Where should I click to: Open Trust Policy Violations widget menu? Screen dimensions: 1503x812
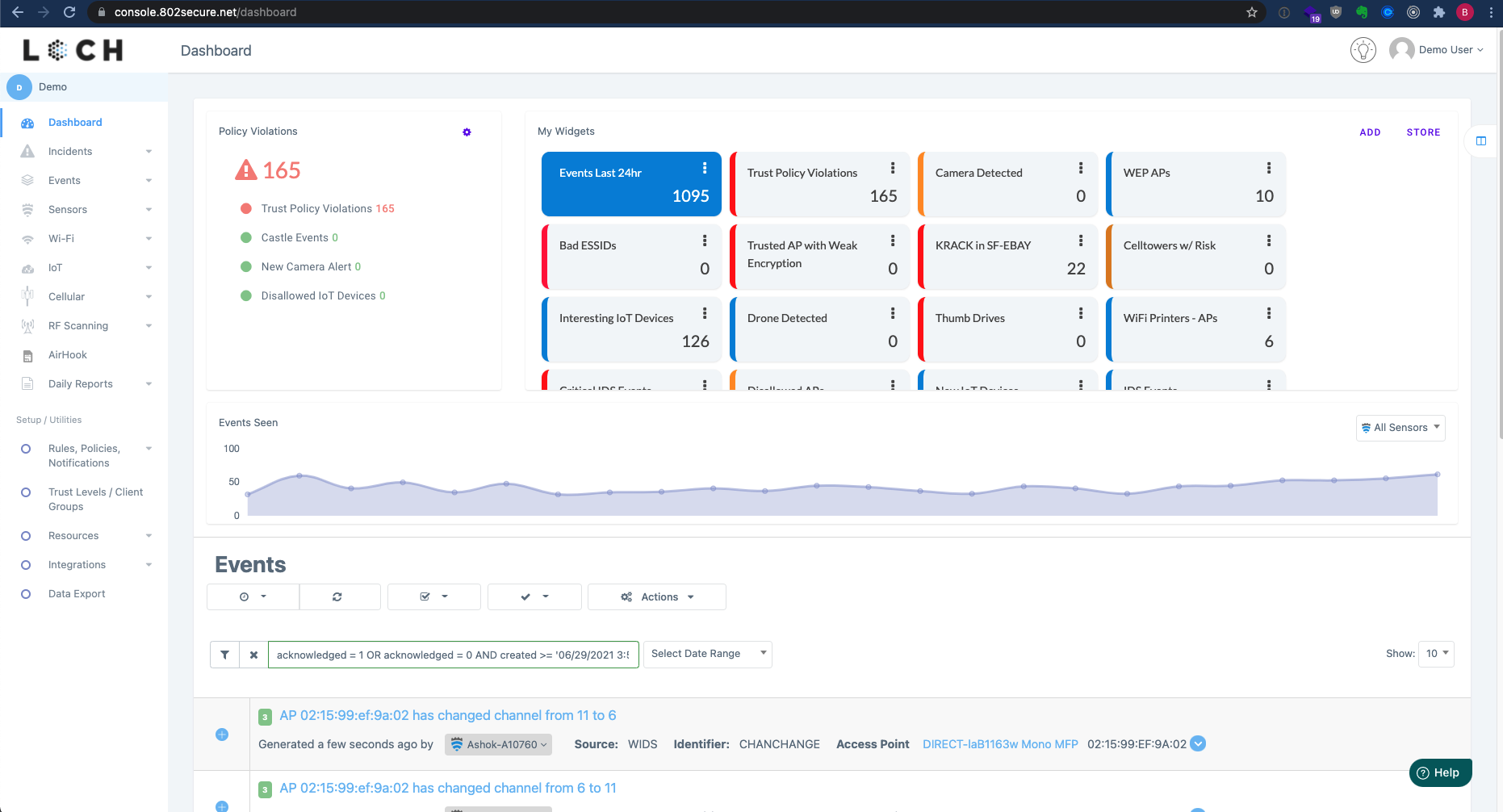click(893, 168)
